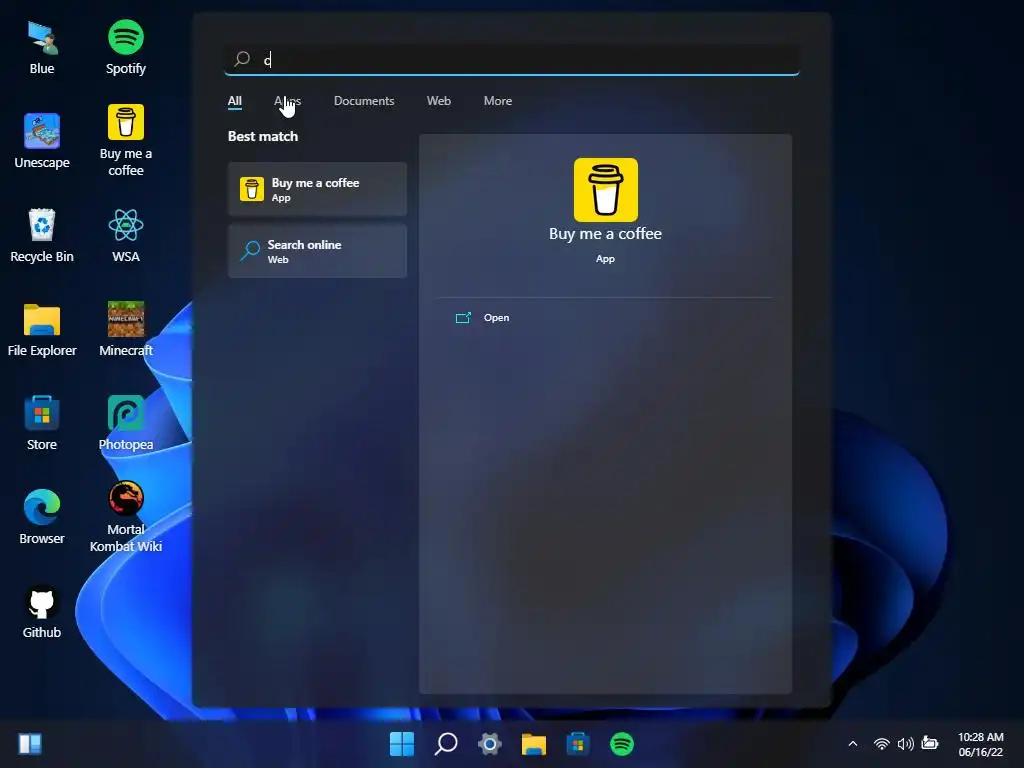The height and width of the screenshot is (768, 1024).
Task: Select the Photopea desktop icon
Action: tap(125, 423)
